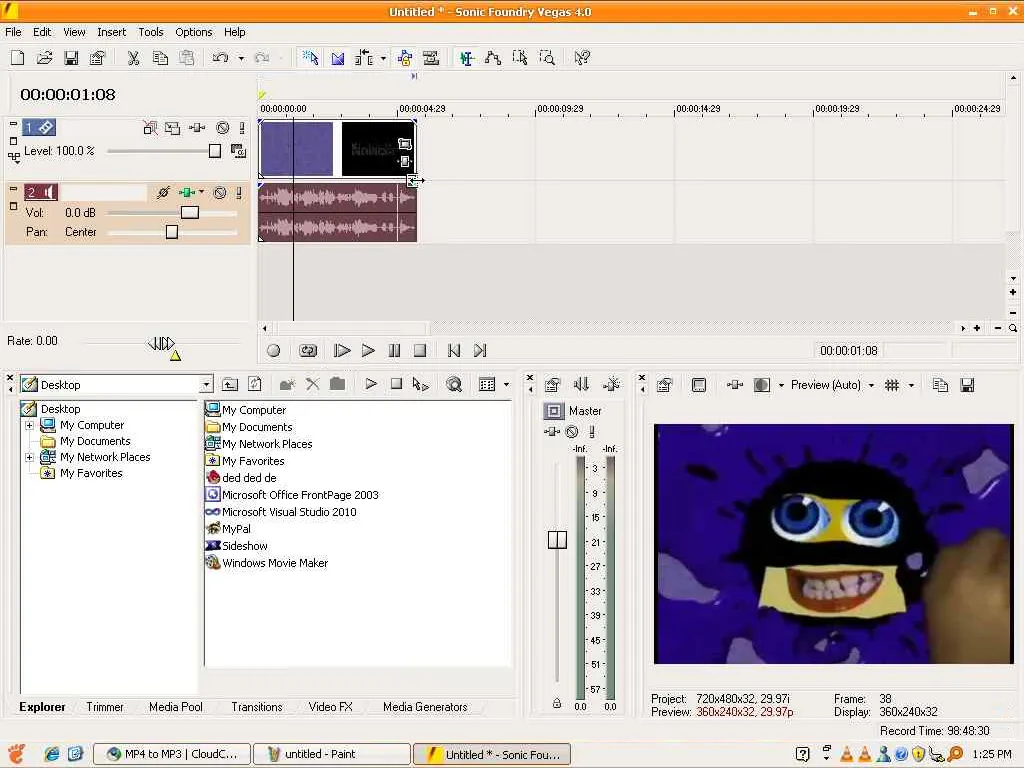This screenshot has height=768, width=1024.
Task: Switch to the Trimmer tab
Action: [104, 707]
